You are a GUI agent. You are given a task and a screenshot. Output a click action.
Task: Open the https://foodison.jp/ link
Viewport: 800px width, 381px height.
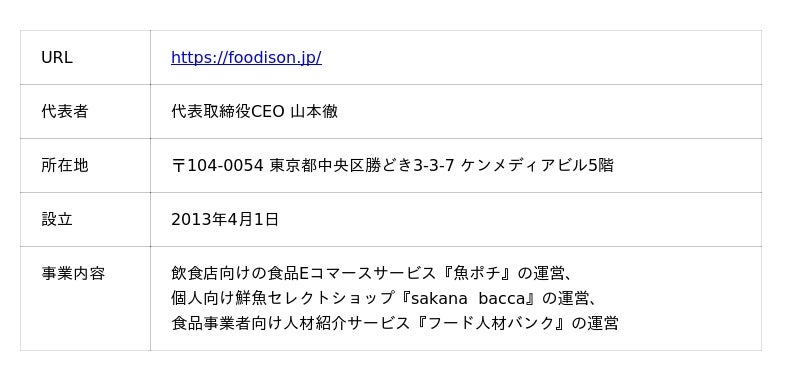[246, 58]
